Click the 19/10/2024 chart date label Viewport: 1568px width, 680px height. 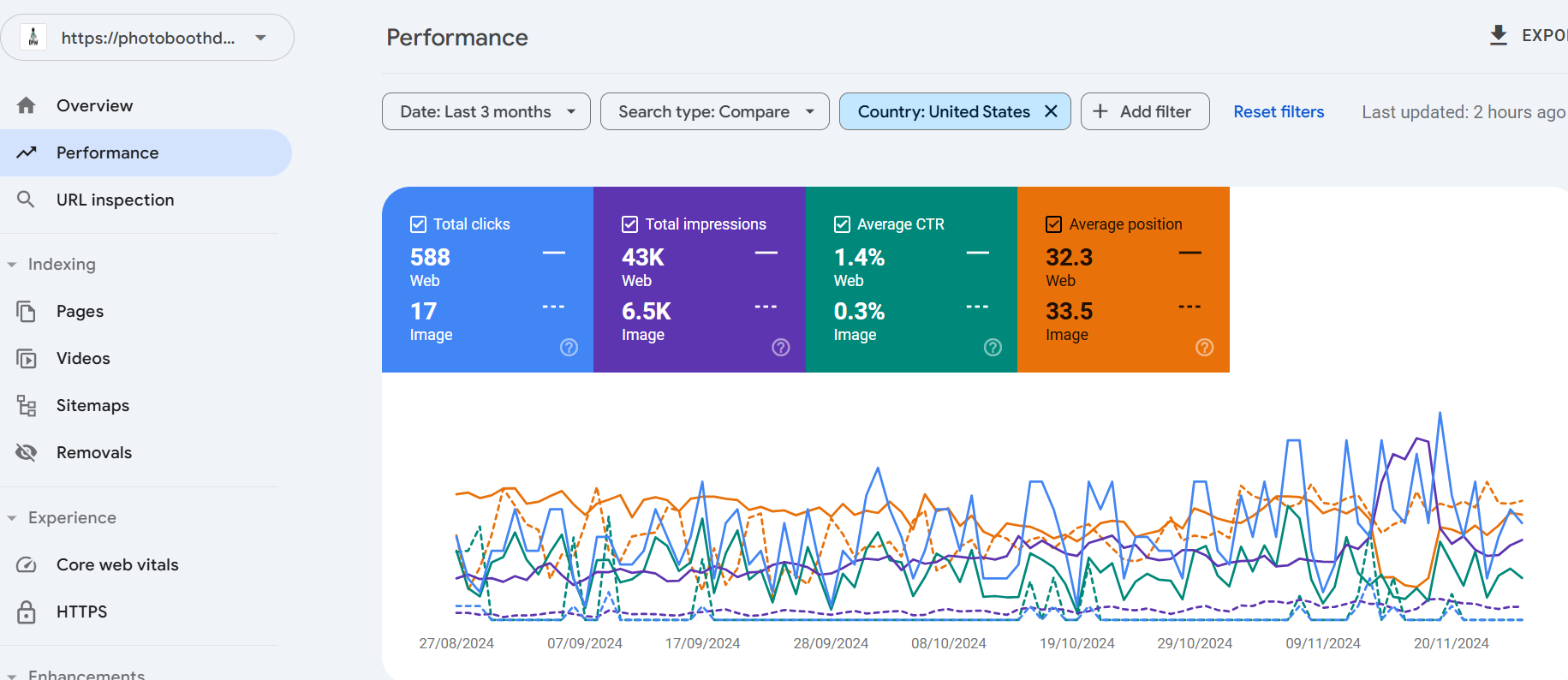[1076, 643]
